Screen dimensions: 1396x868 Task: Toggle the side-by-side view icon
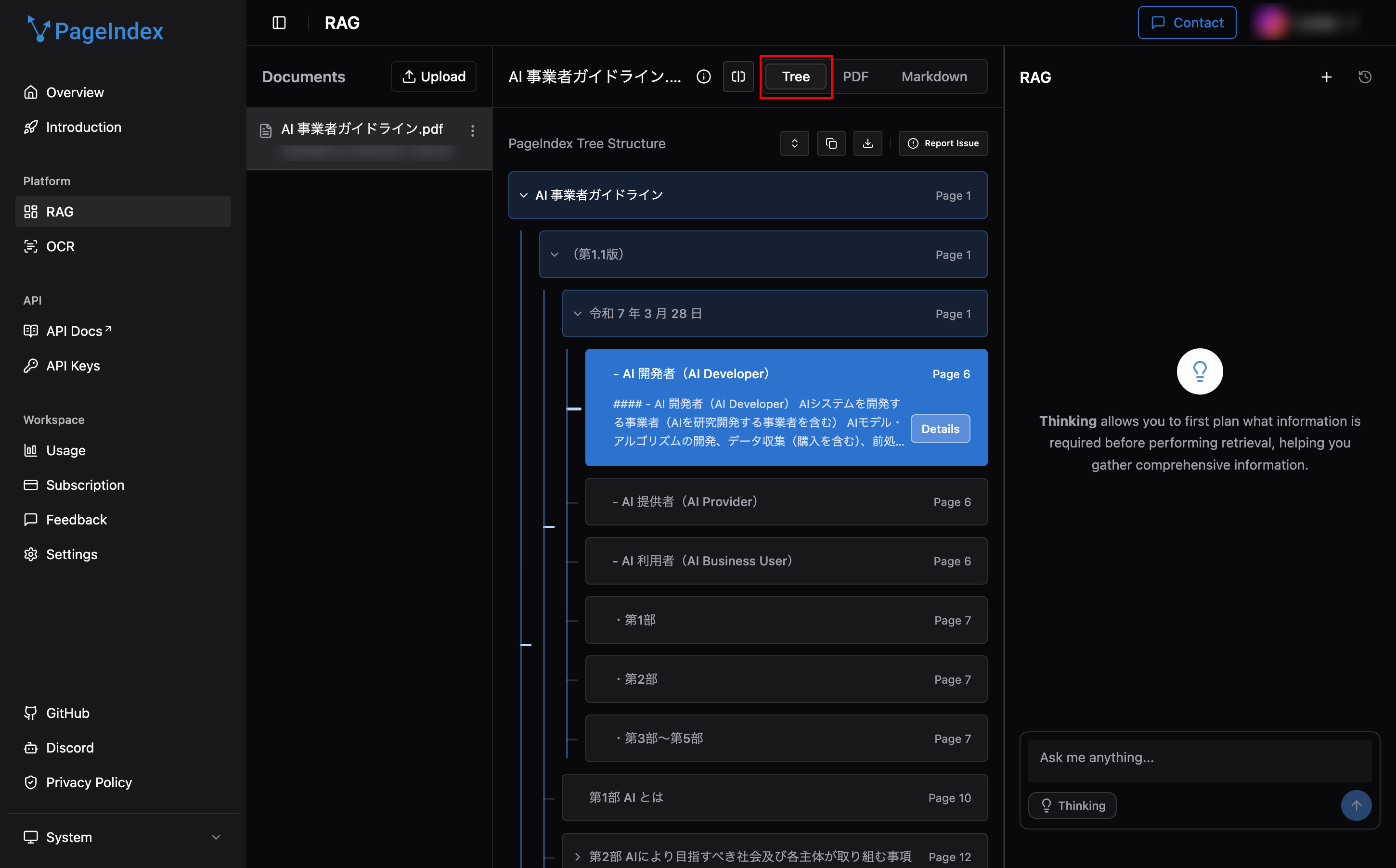738,77
